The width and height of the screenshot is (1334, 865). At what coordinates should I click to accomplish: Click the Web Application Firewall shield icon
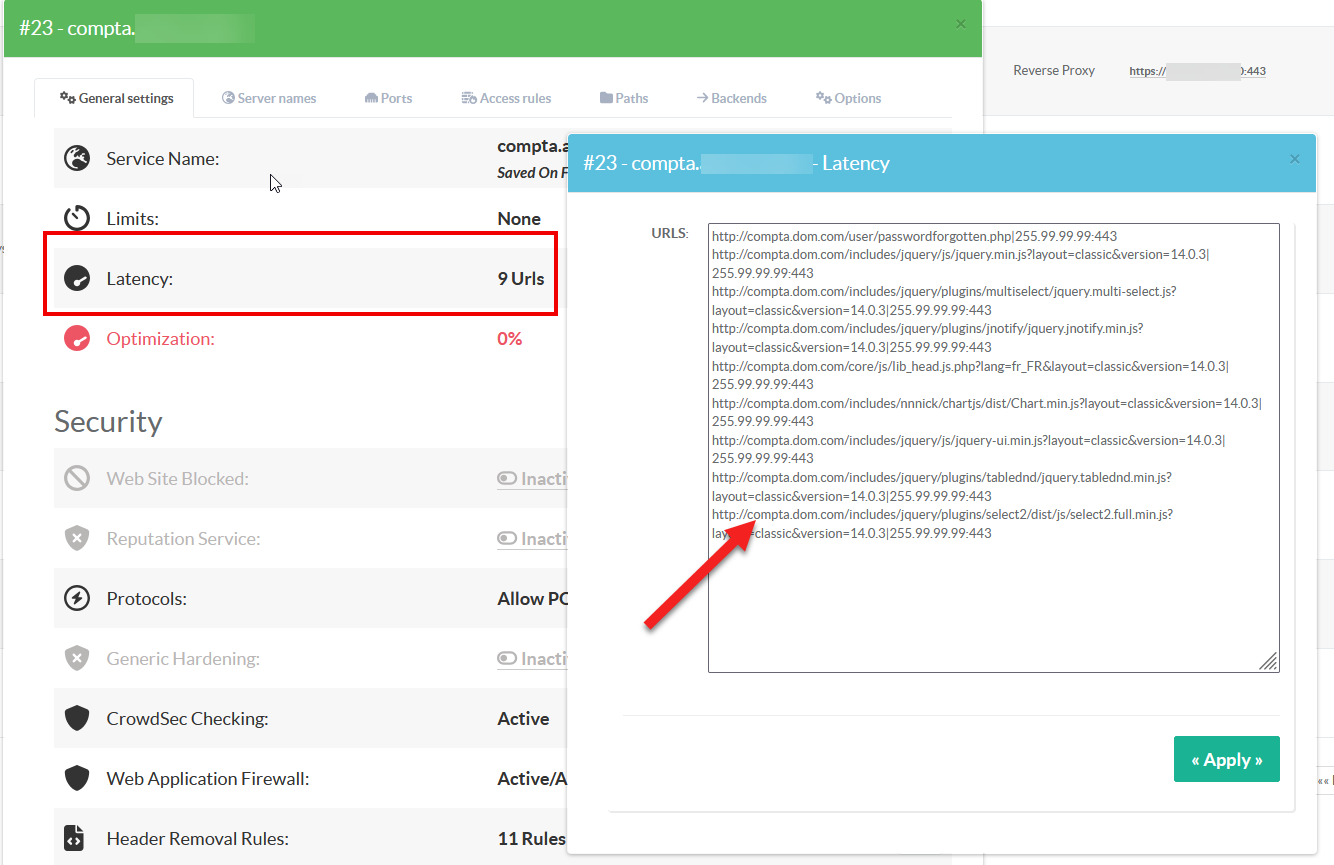(x=77, y=779)
